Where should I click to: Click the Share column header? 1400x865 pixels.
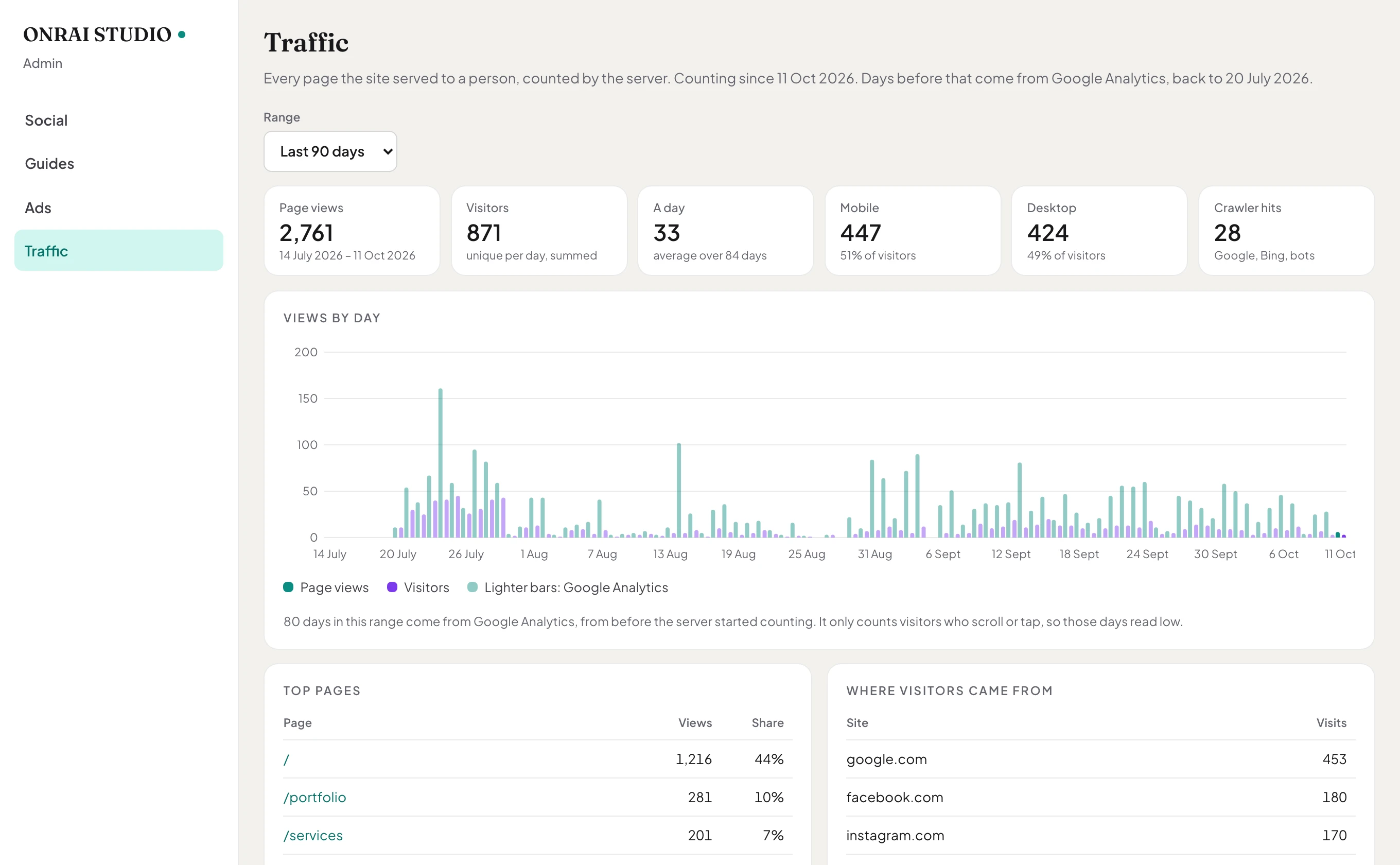(767, 722)
